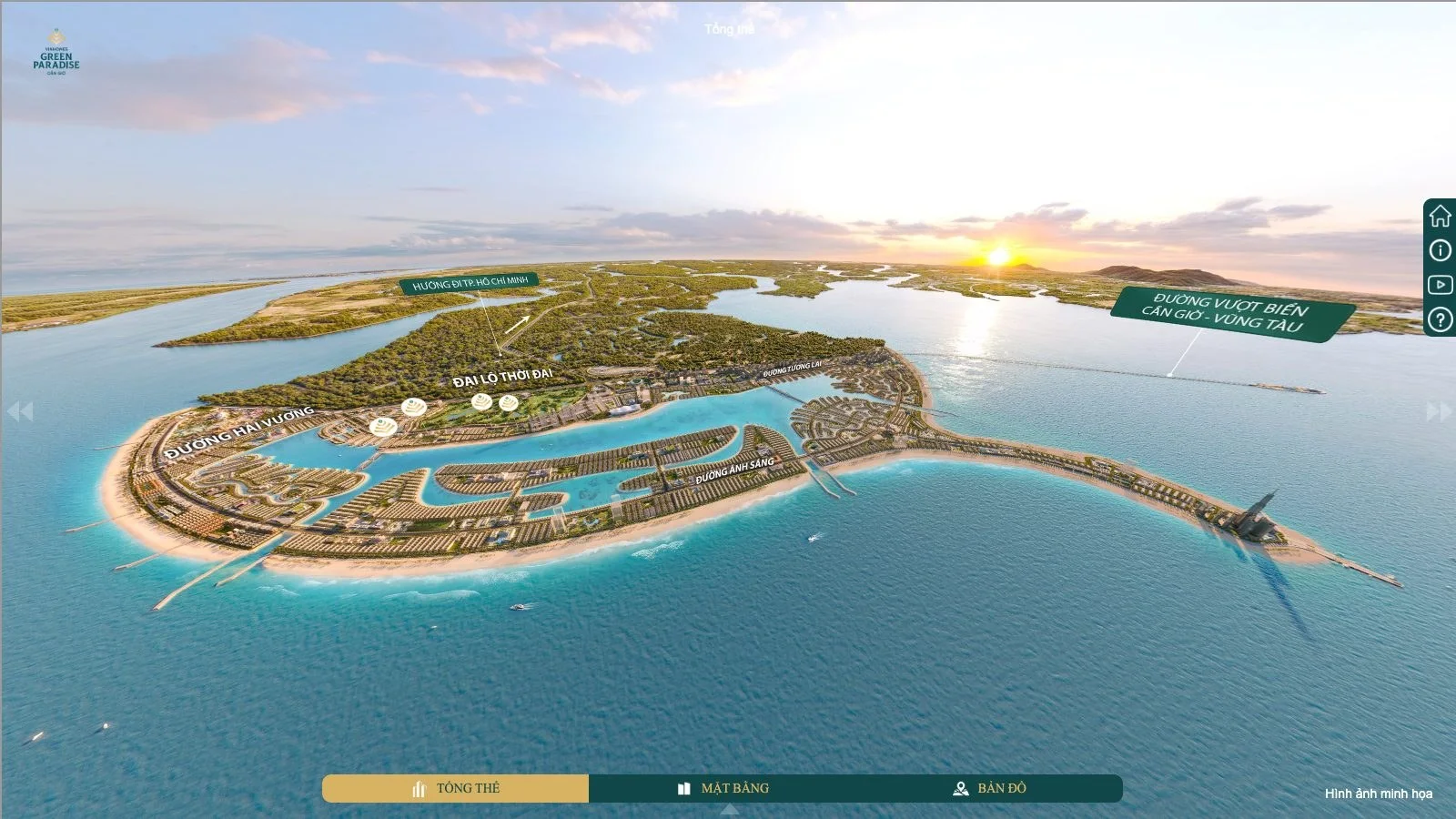
Task: Select the lowest hotspot marker near Đường Hải Vương
Action: pos(383,426)
